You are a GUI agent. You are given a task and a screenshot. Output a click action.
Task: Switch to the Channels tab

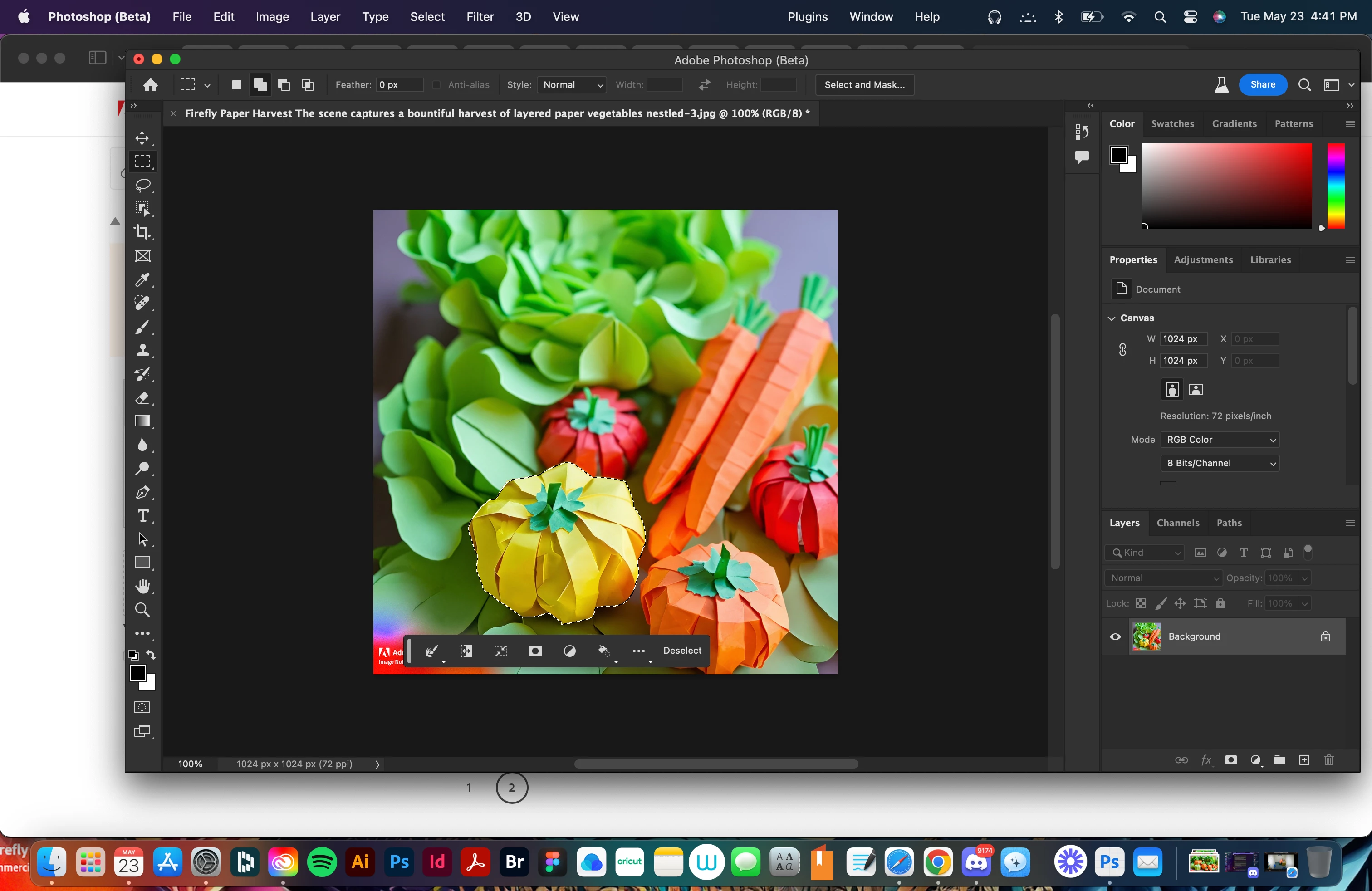(x=1178, y=523)
